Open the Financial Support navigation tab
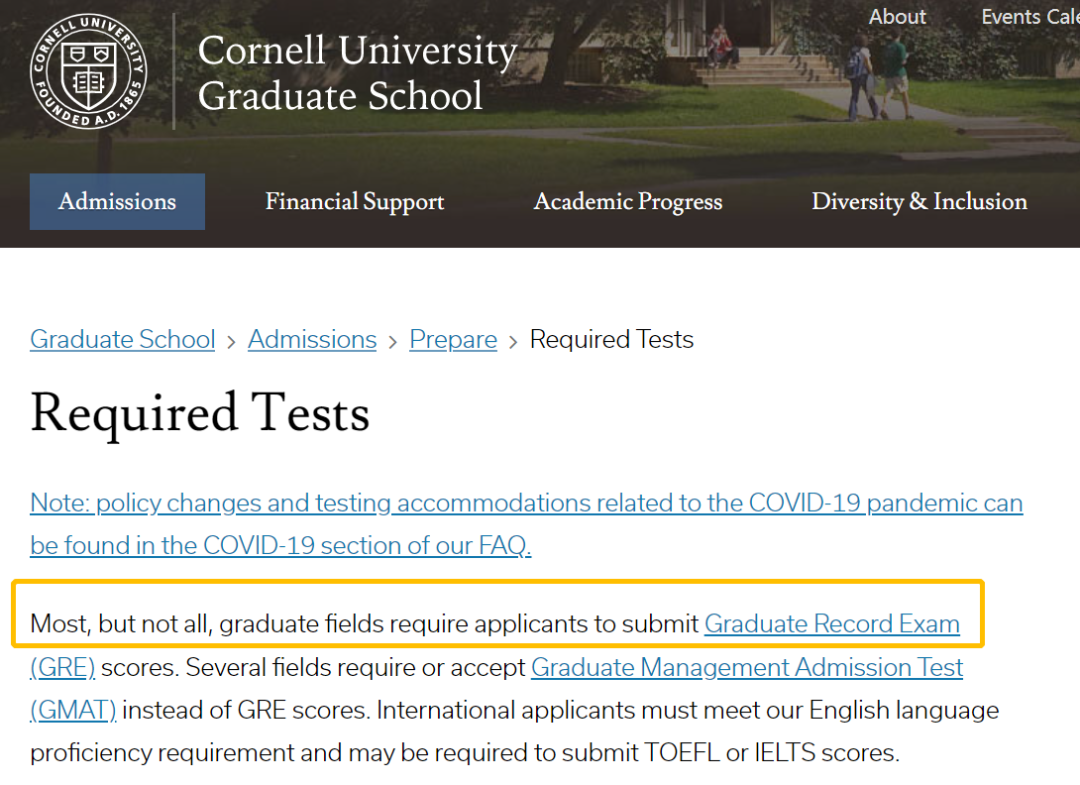Image resolution: width=1080 pixels, height=785 pixels. (x=354, y=202)
